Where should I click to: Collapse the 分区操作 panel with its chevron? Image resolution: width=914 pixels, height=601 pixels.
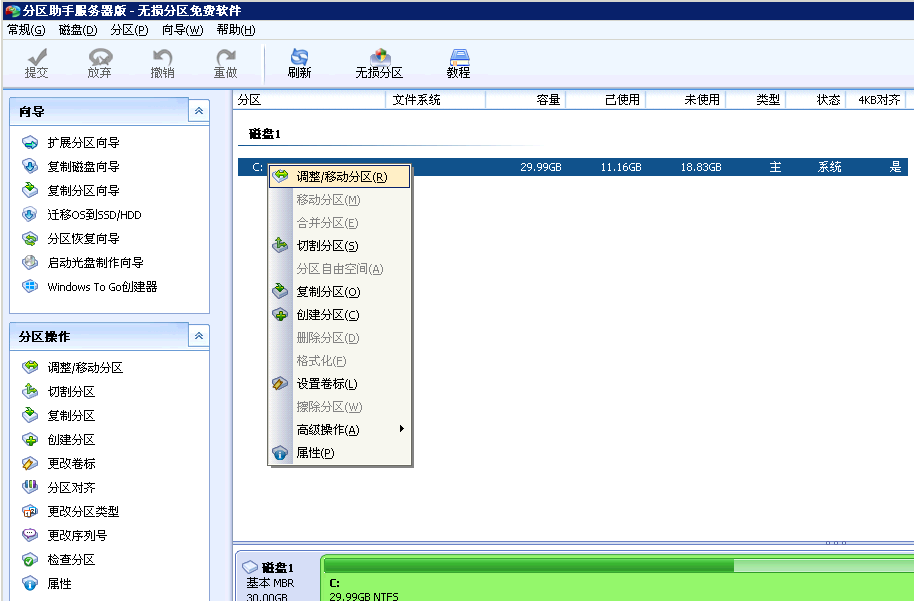199,336
